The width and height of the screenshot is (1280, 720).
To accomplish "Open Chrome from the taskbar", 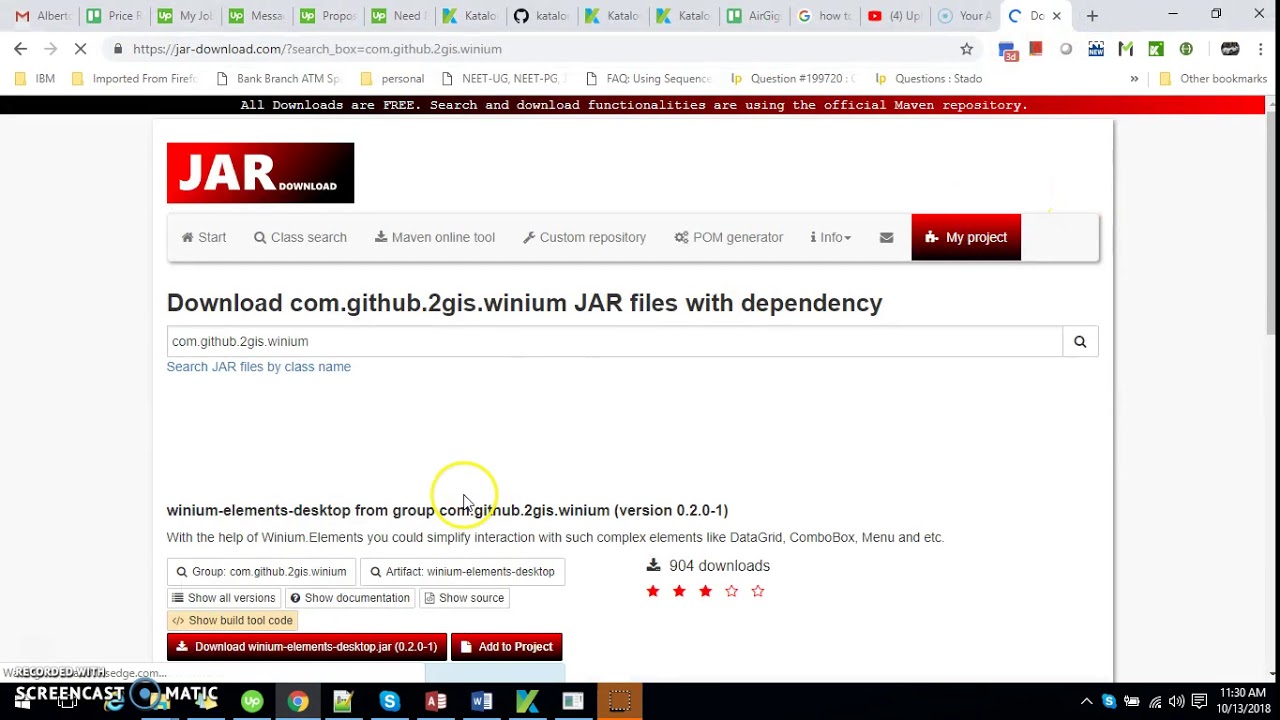I will 297,702.
